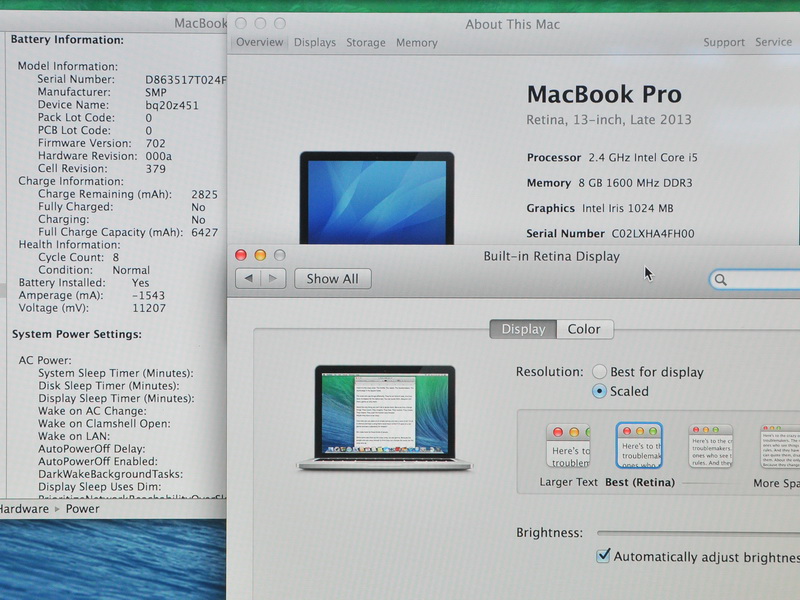Click the DarkWakeBackgroundTasks row

coord(110,474)
